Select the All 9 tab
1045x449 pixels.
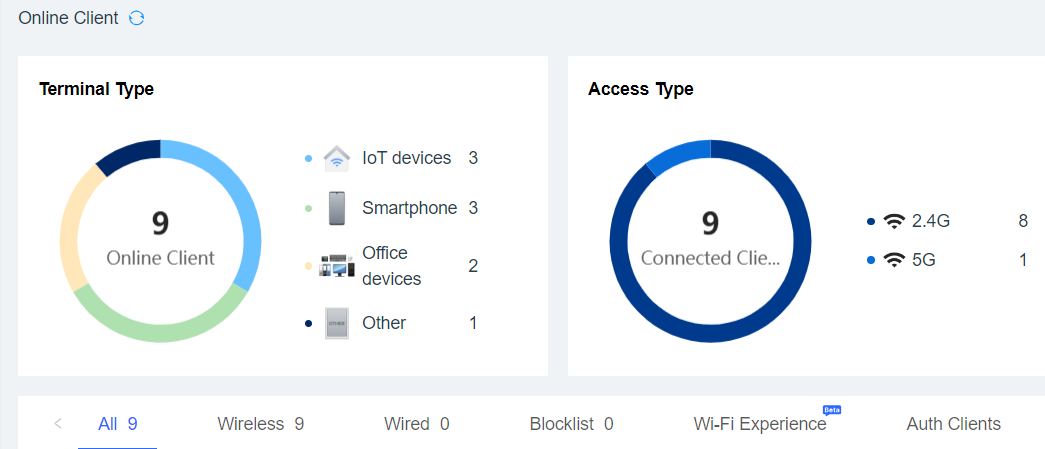118,424
